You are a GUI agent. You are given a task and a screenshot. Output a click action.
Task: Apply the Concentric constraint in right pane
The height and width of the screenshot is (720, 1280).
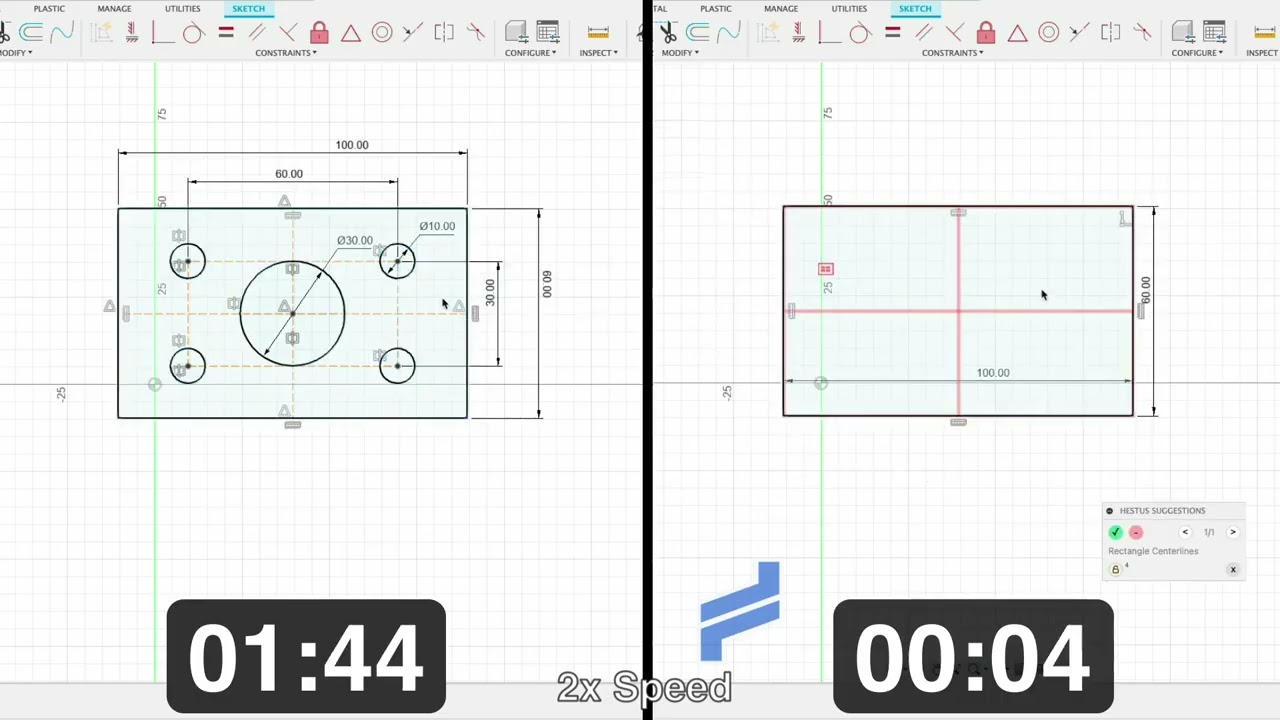1049,33
